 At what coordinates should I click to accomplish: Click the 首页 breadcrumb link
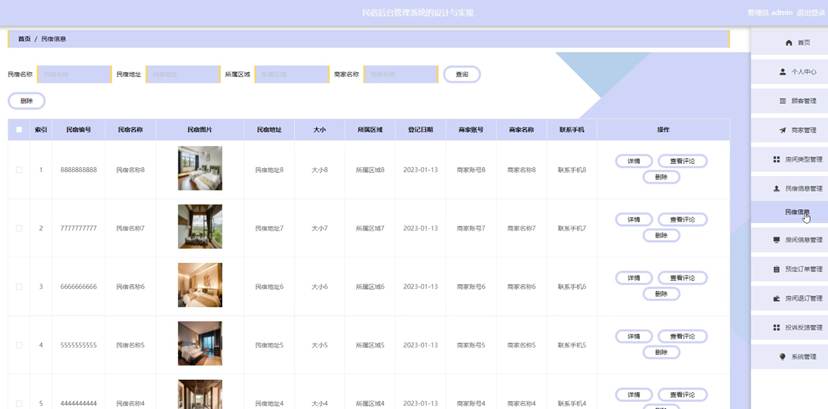pos(24,39)
